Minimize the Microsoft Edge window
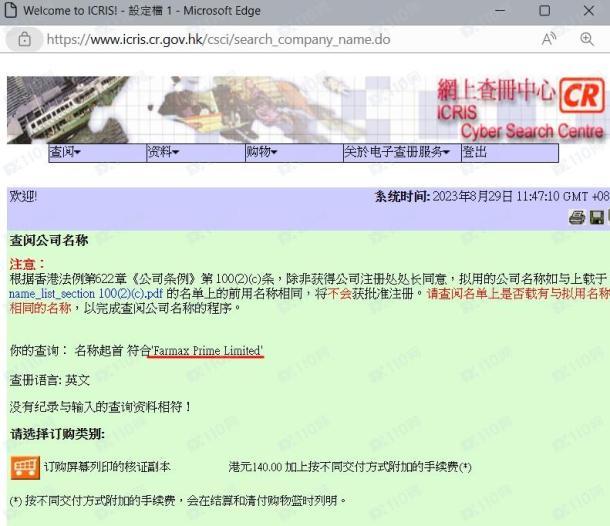The width and height of the screenshot is (610, 526). (500, 11)
